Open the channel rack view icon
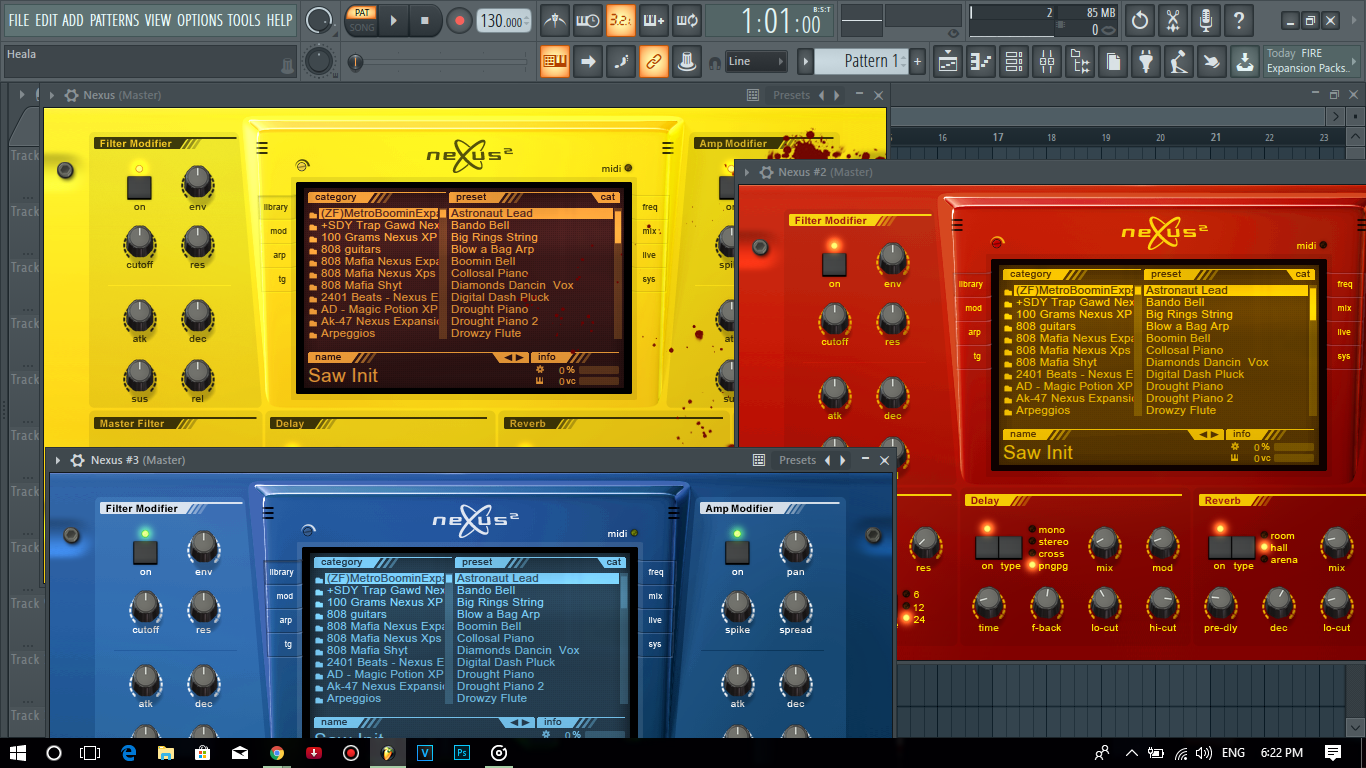Viewport: 1366px width, 768px height. (x=1014, y=62)
